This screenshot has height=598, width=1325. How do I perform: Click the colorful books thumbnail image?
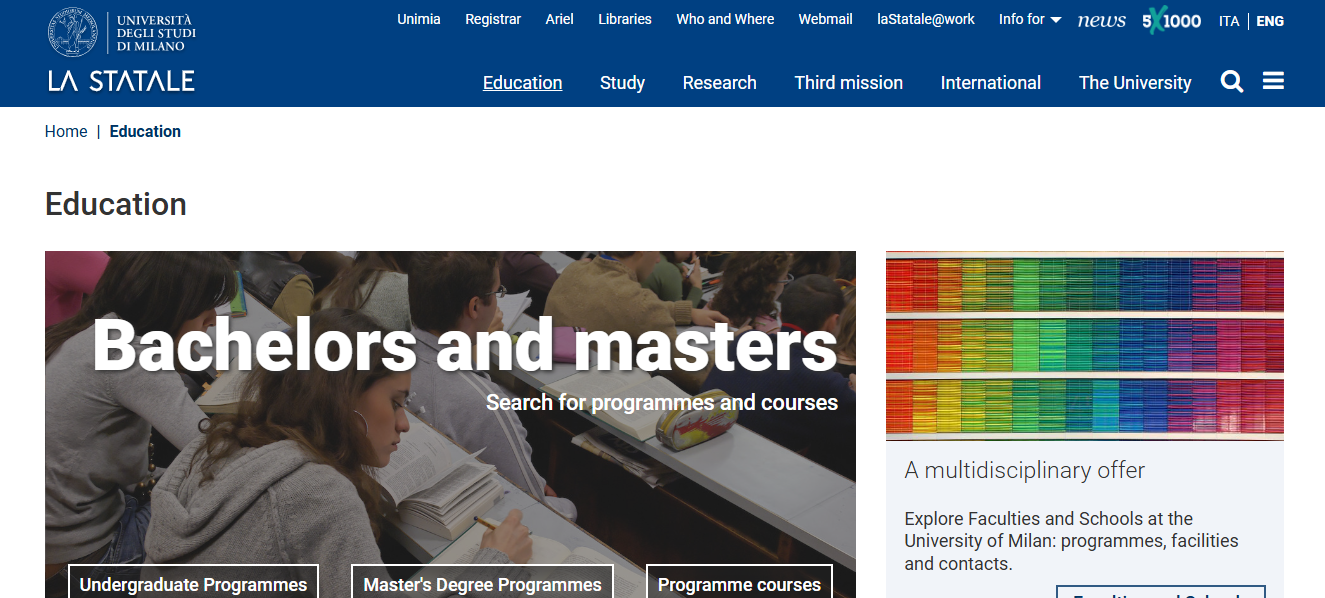coord(1084,345)
